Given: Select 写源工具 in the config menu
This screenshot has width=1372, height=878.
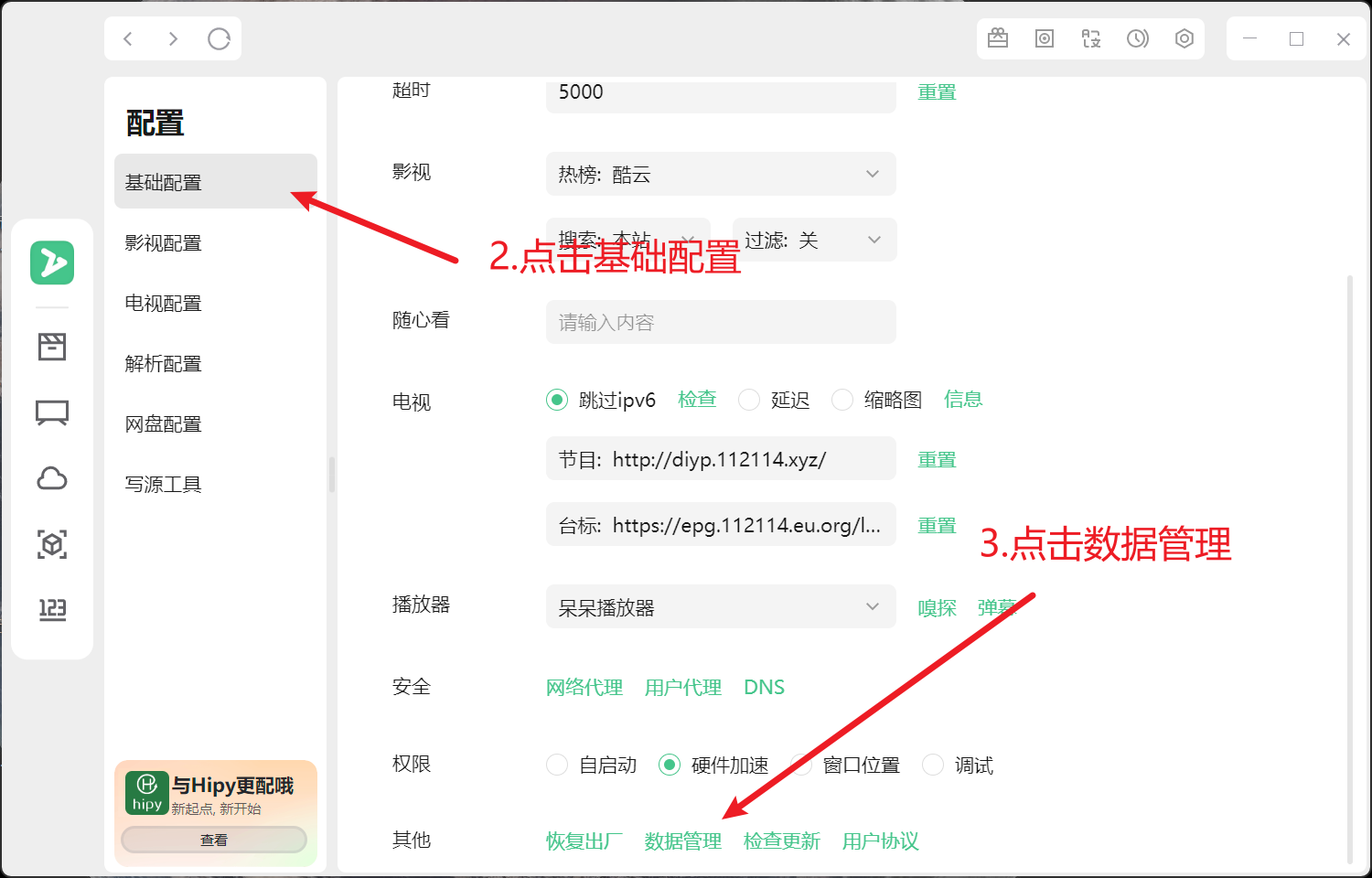Looking at the screenshot, I should tap(216, 484).
